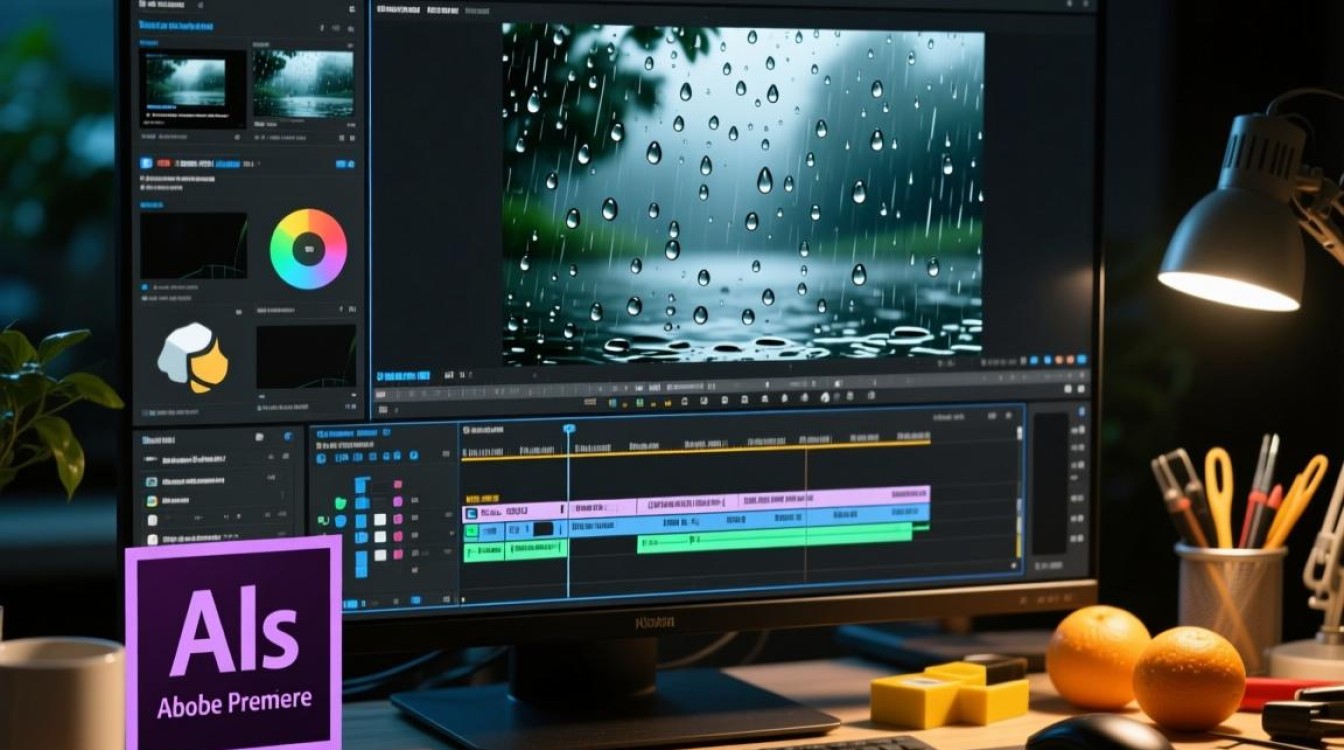Click the green U-shaped icon in the track headers
The height and width of the screenshot is (750, 1344).
pyautogui.click(x=323, y=520)
